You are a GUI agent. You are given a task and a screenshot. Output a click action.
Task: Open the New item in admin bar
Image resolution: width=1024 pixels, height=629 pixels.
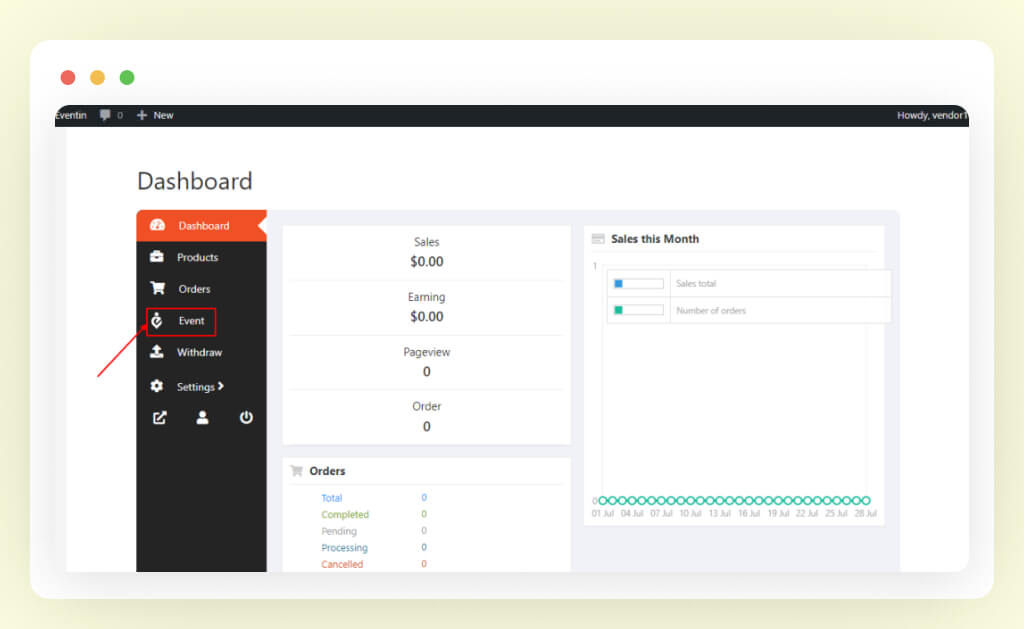163,115
